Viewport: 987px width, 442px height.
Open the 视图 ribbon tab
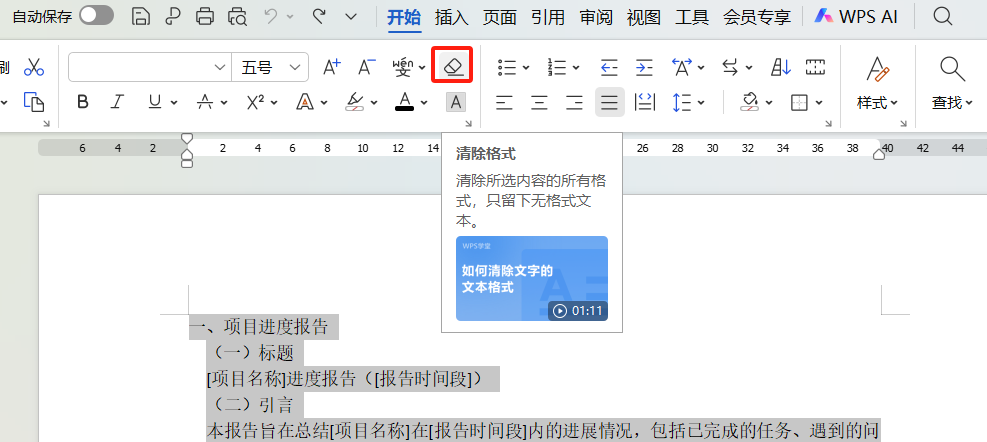[x=644, y=17]
